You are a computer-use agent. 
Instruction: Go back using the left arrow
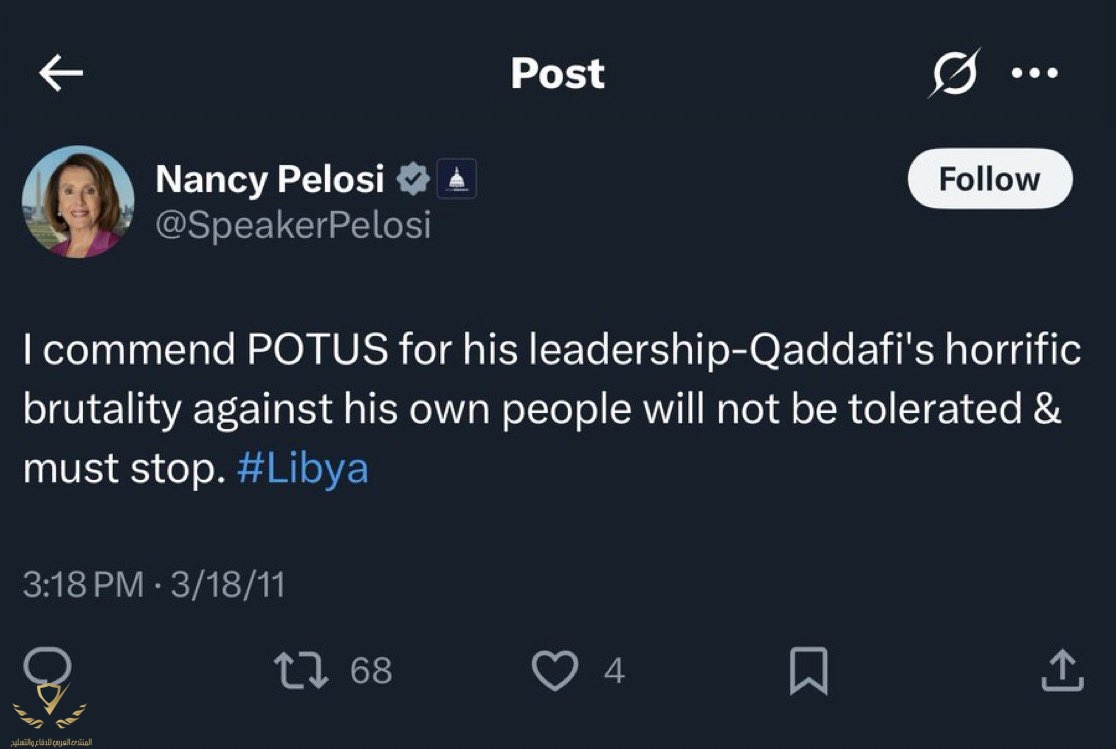click(61, 73)
